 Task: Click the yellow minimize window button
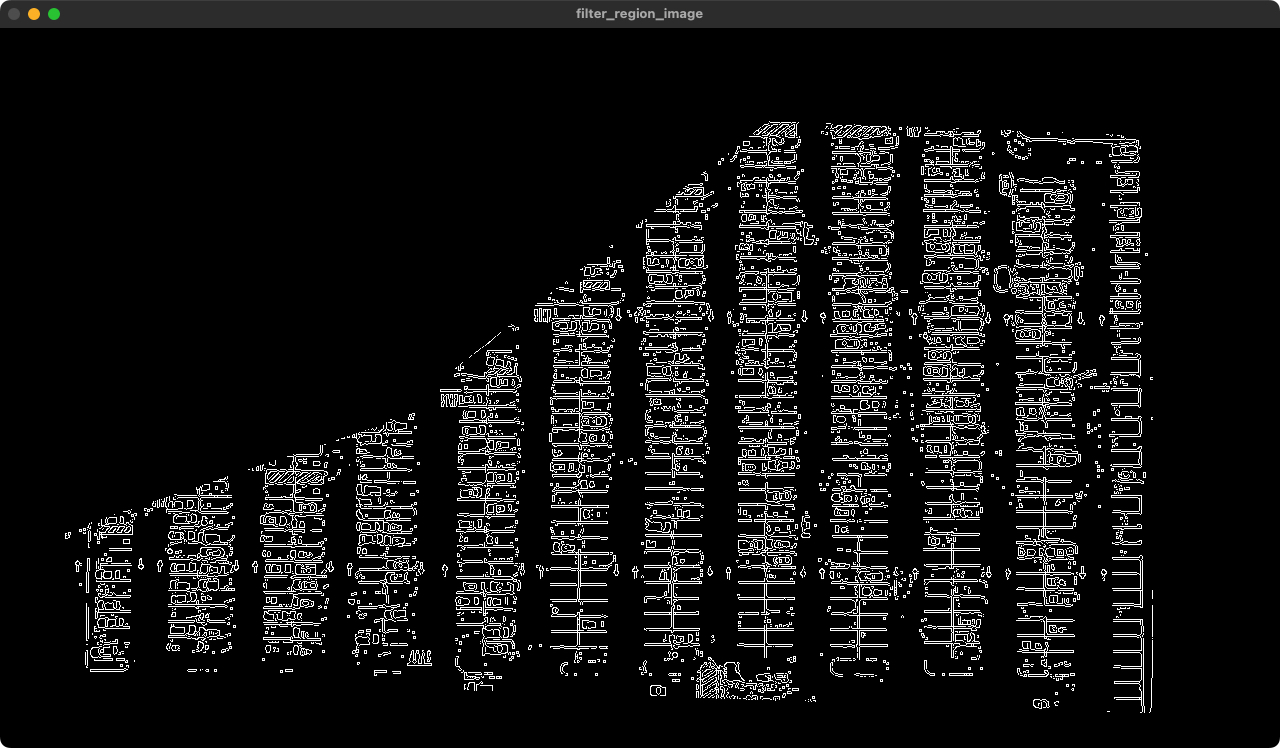34,14
